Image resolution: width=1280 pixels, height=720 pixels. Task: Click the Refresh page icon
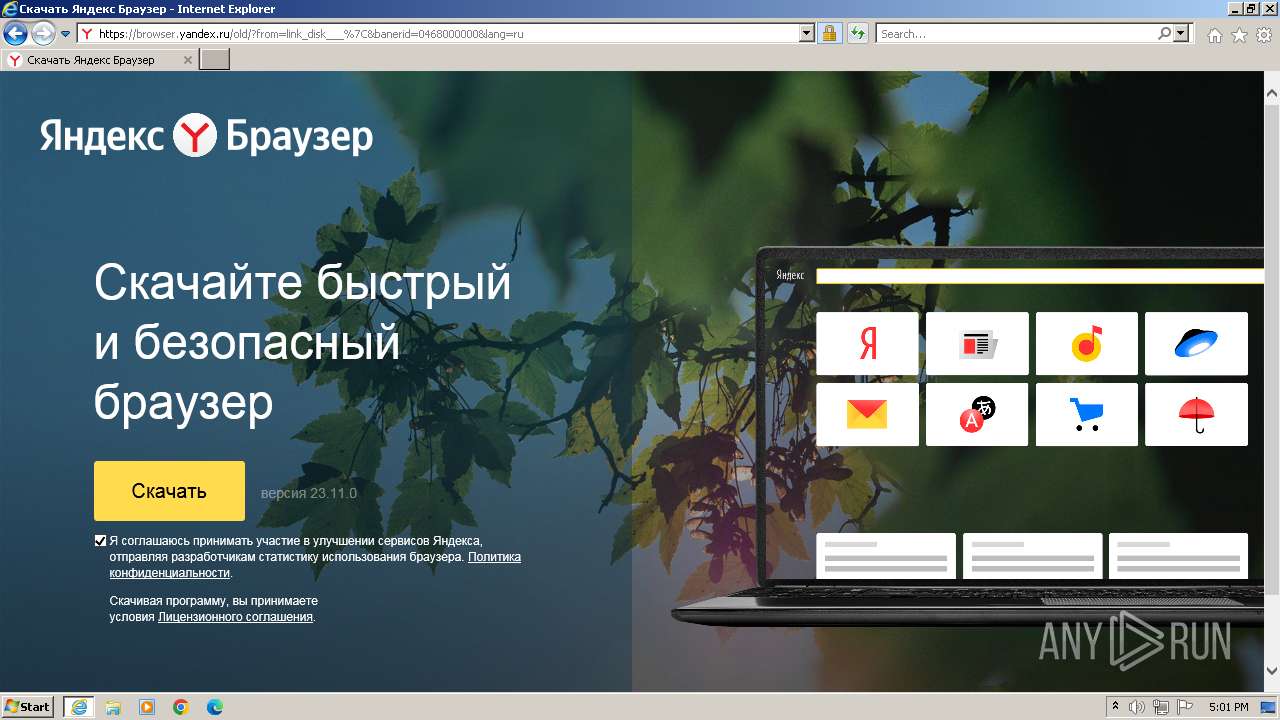click(858, 34)
